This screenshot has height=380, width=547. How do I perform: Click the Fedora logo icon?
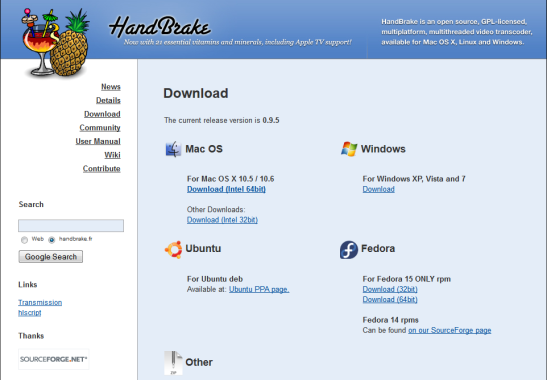(349, 249)
